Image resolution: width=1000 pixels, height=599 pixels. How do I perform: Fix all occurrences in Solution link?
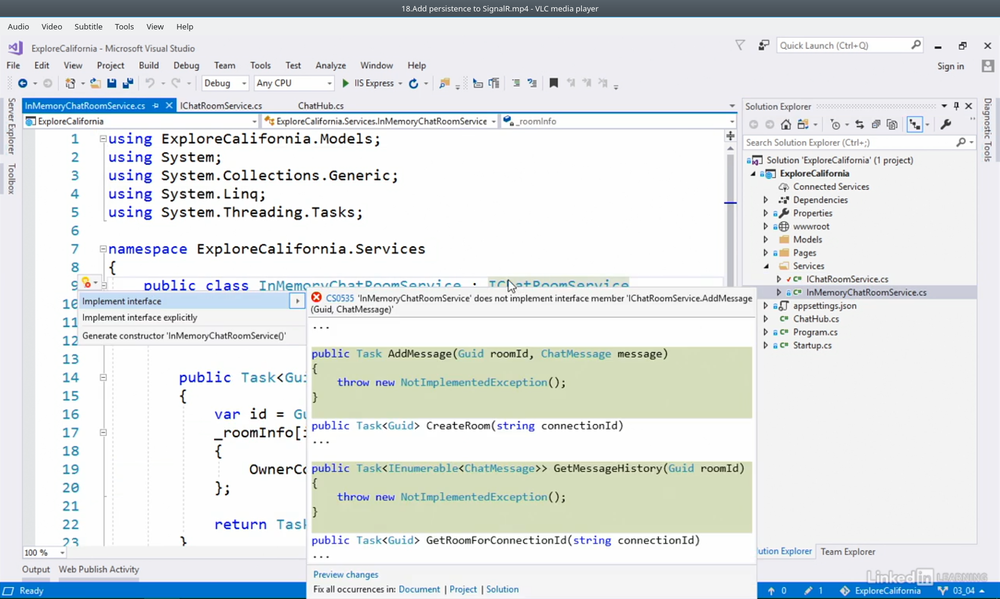coord(502,589)
